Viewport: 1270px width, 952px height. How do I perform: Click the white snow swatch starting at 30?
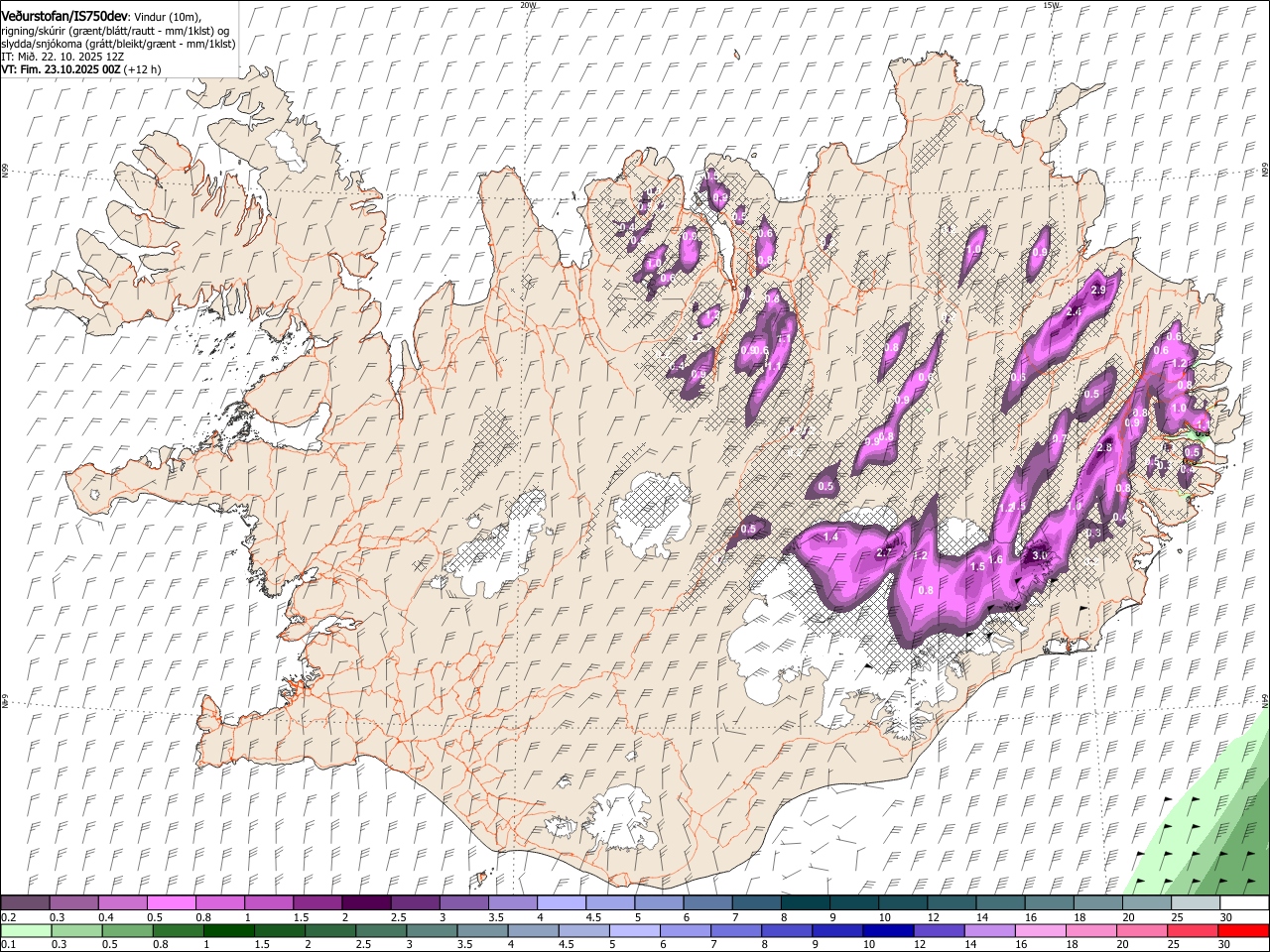tap(1245, 903)
